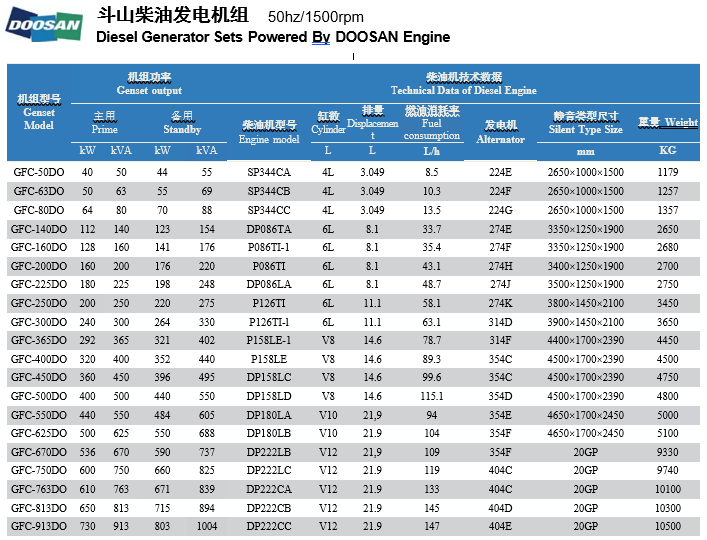Click alternator value '404E'
This screenshot has height=540, width=707.
click(500, 526)
